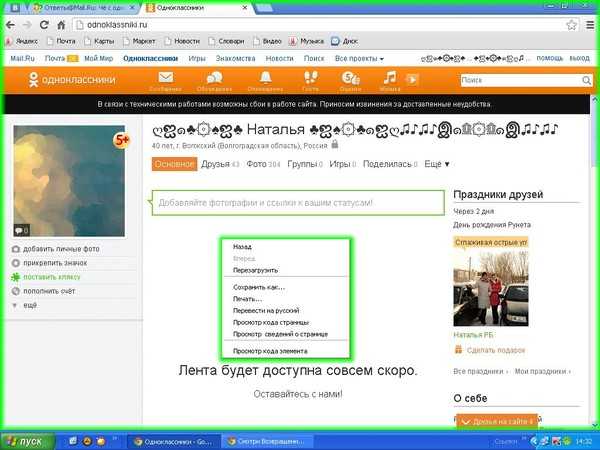Image resolution: width=600 pixels, height=450 pixels.
Task: Open the Мои праздники link
Action: tap(542, 371)
